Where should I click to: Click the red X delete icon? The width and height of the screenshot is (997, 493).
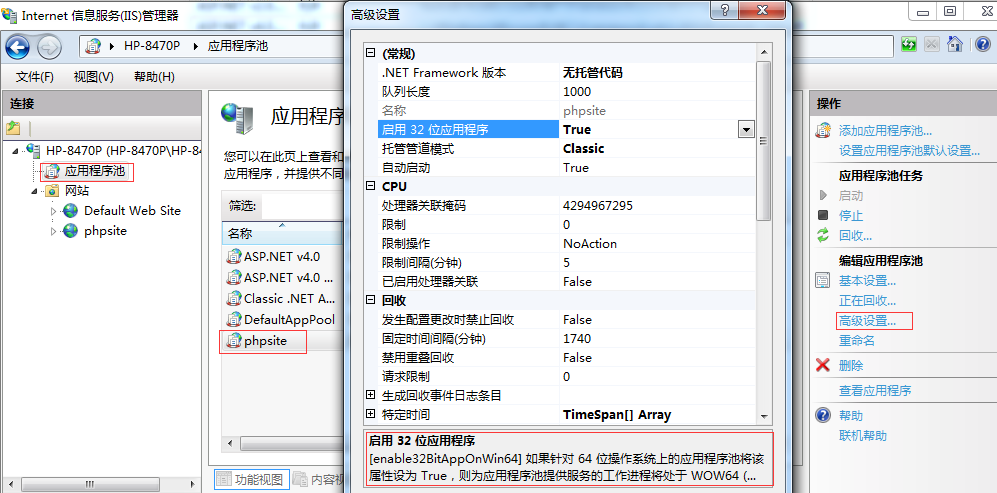(x=823, y=365)
